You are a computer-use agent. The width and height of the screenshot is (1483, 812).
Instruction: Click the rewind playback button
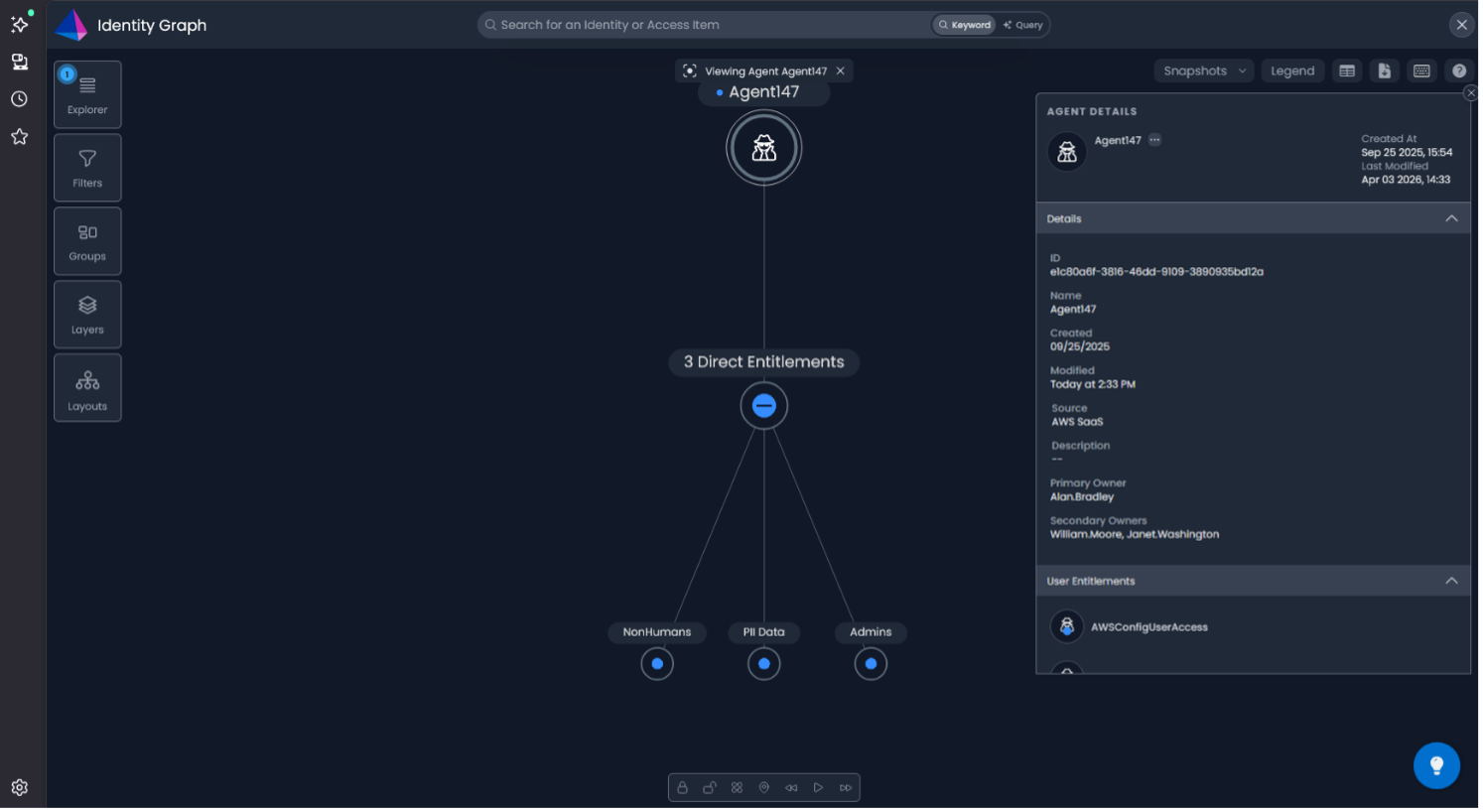[791, 788]
